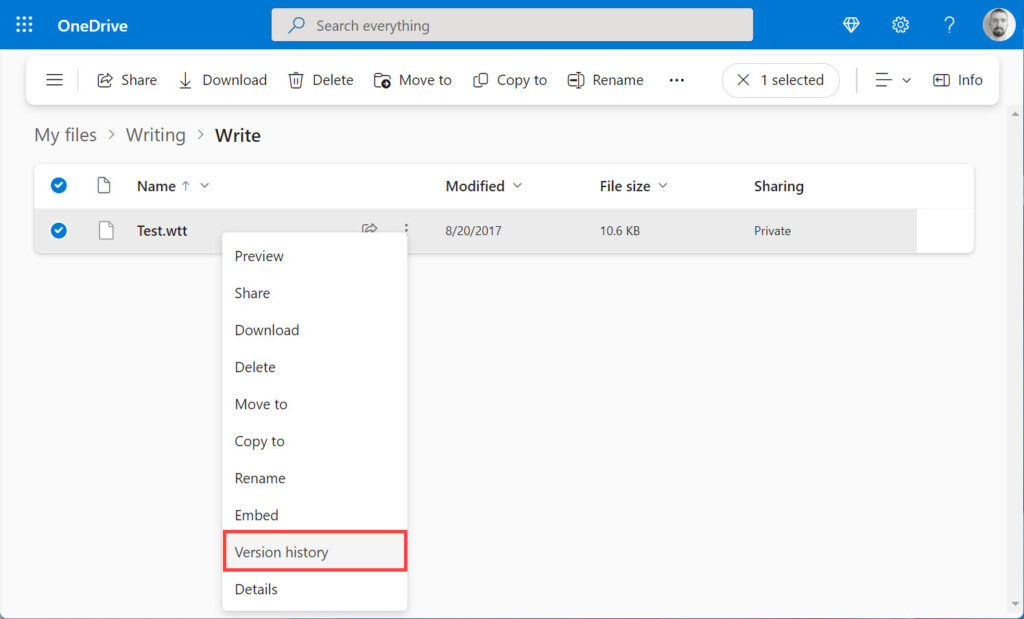Clear selection with the X beside 1 selected
The image size is (1024, 619).
pos(741,79)
